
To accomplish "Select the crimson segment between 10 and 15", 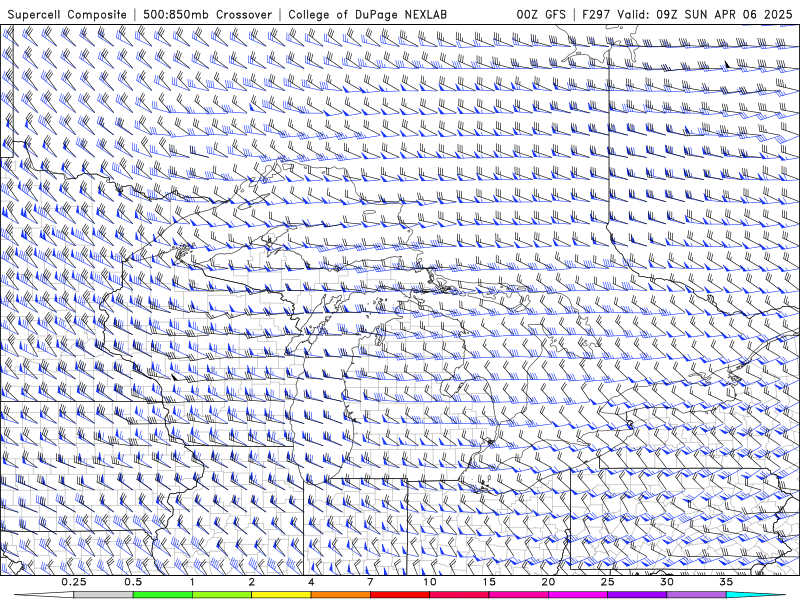I will coord(459,595).
